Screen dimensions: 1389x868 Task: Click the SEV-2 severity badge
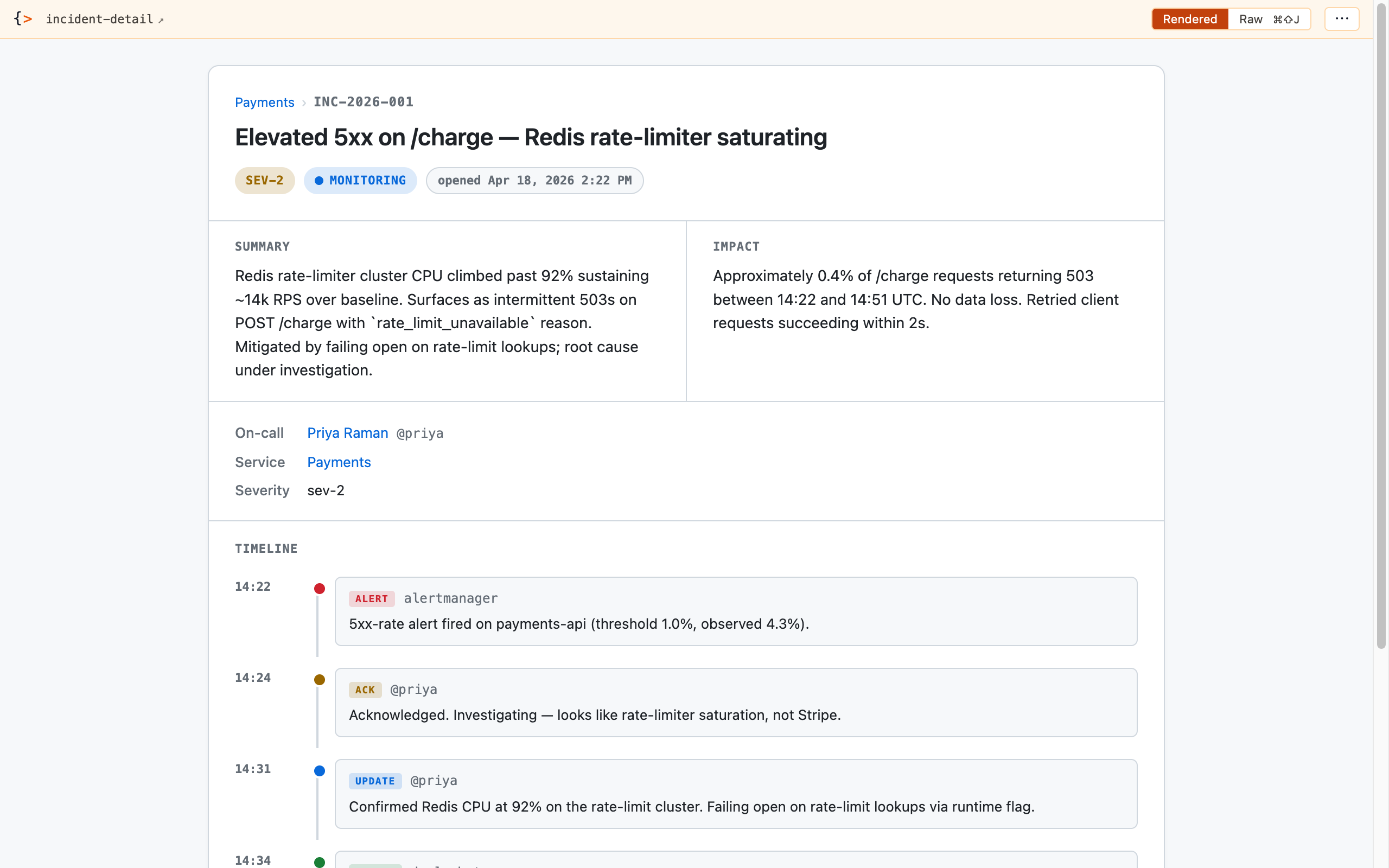click(264, 180)
